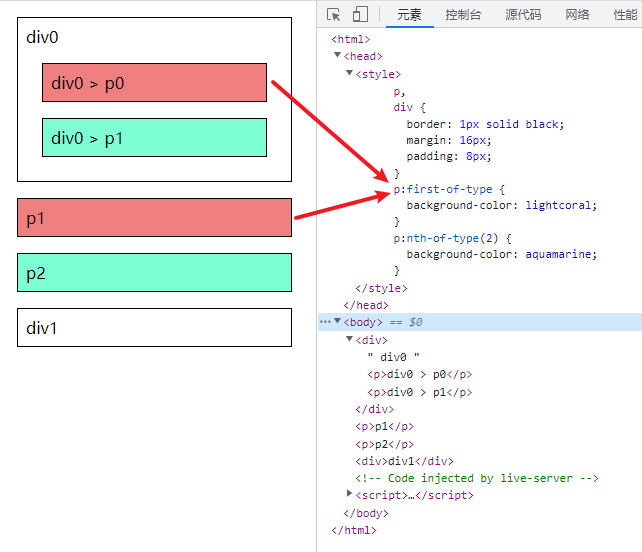Click the p:first-of-type selector text
The height and width of the screenshot is (552, 642).
443,189
